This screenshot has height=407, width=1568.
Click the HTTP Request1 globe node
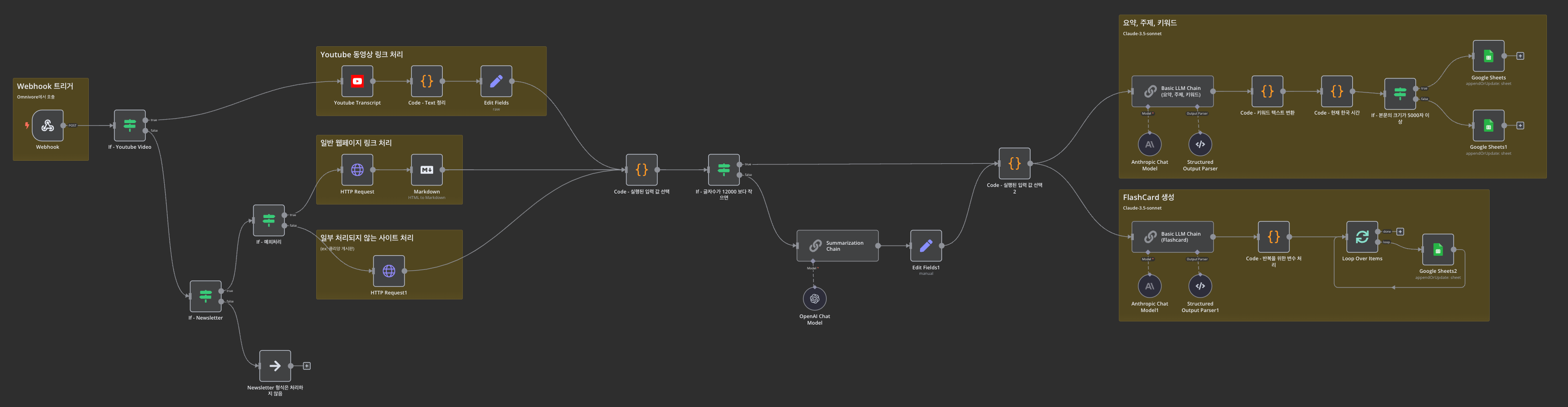point(389,271)
